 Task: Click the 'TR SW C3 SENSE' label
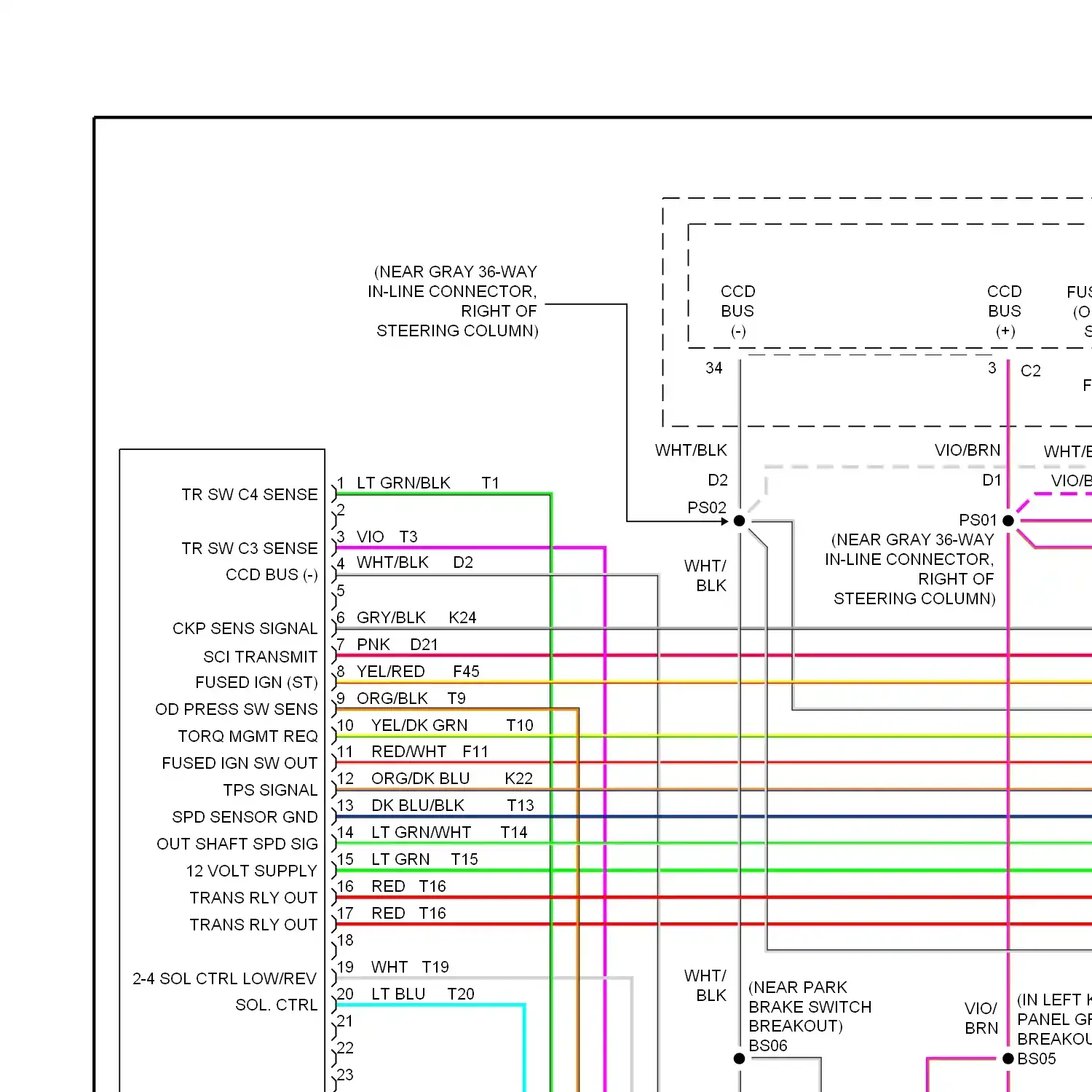pyautogui.click(x=250, y=548)
